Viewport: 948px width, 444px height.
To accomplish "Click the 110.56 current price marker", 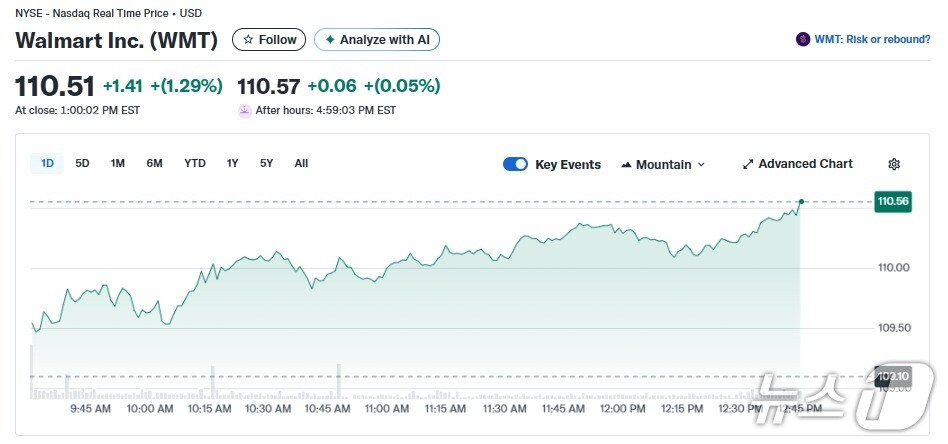I will point(892,201).
